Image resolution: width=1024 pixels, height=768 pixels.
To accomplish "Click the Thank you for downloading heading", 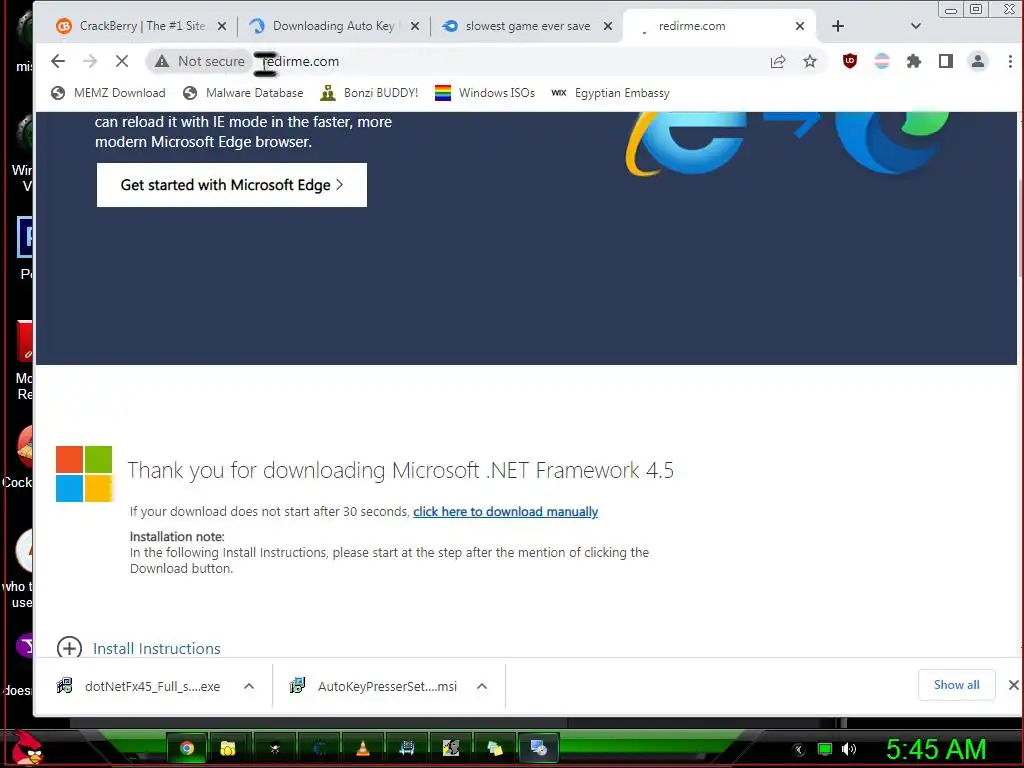I will [400, 471].
